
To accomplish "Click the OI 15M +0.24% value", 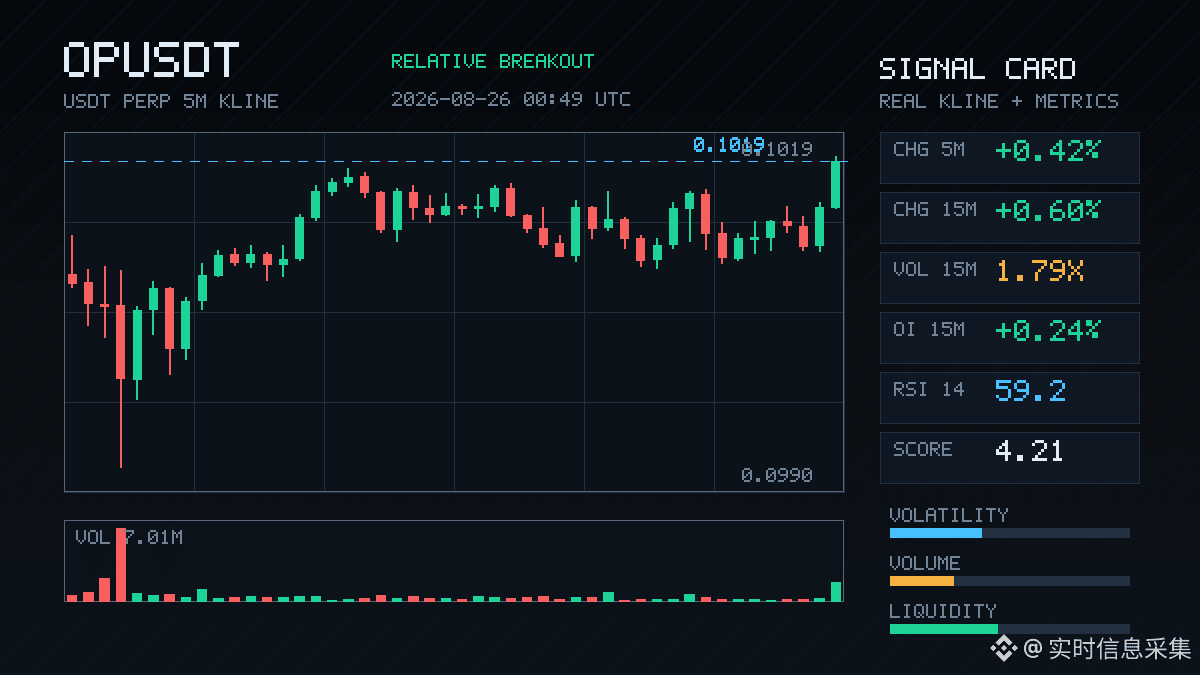I will coord(1047,330).
